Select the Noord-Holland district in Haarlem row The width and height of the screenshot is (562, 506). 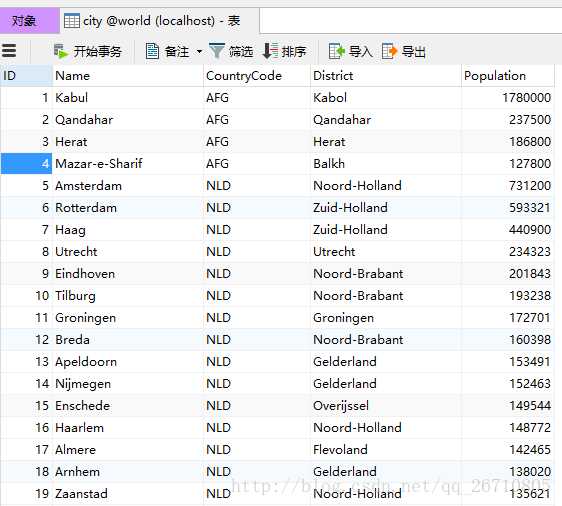386,428
